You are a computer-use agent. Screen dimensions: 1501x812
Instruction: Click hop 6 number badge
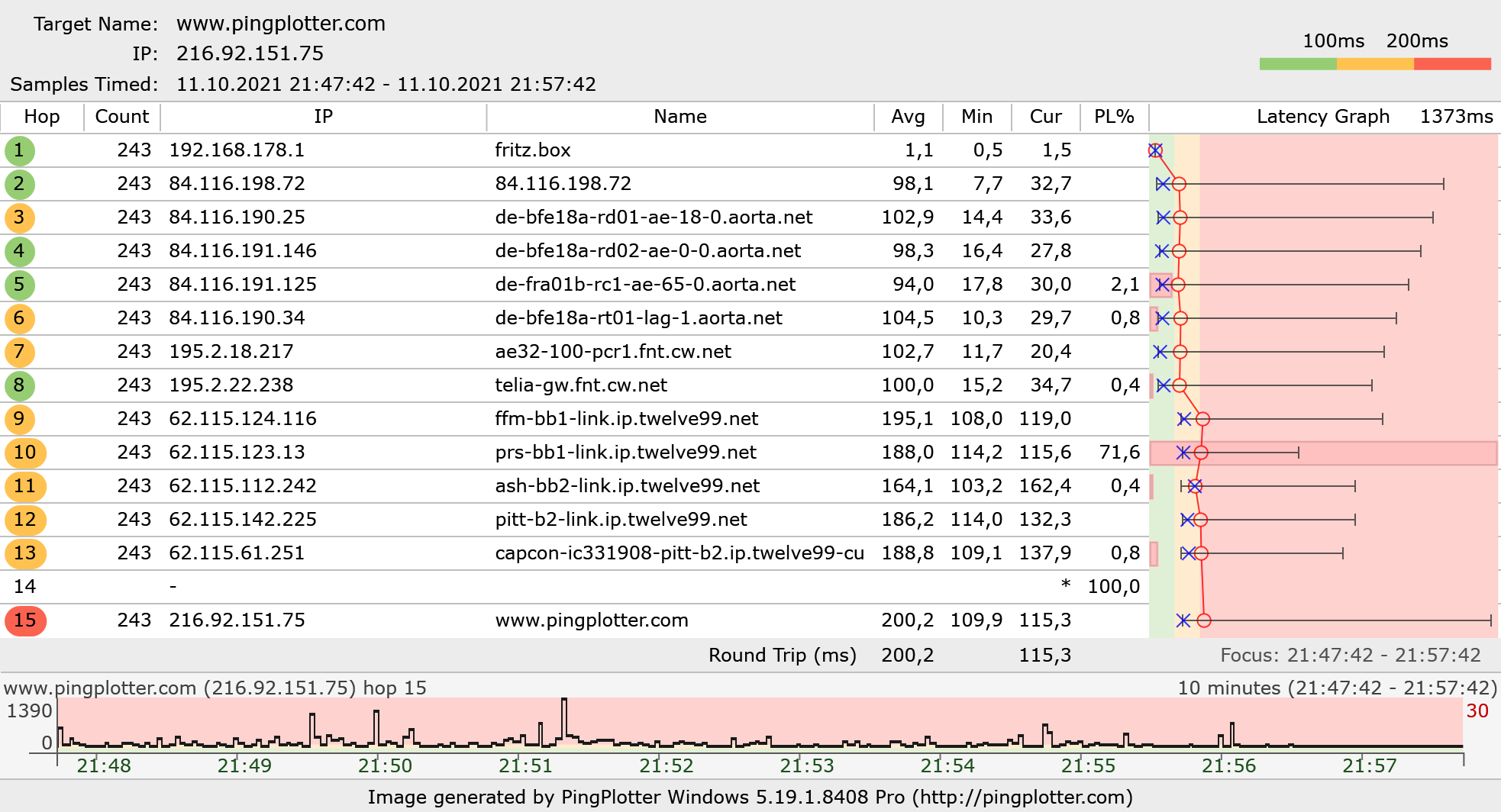click(x=19, y=318)
